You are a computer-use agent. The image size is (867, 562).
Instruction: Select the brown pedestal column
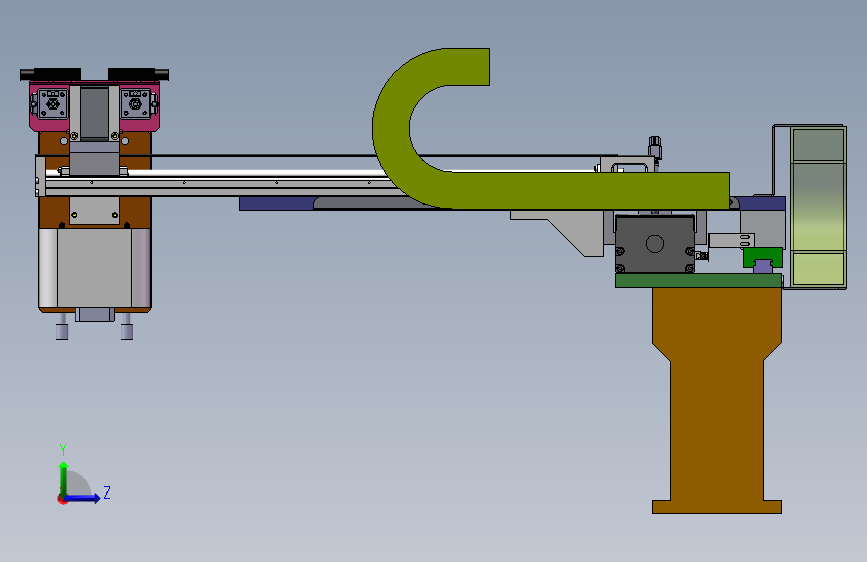717,400
